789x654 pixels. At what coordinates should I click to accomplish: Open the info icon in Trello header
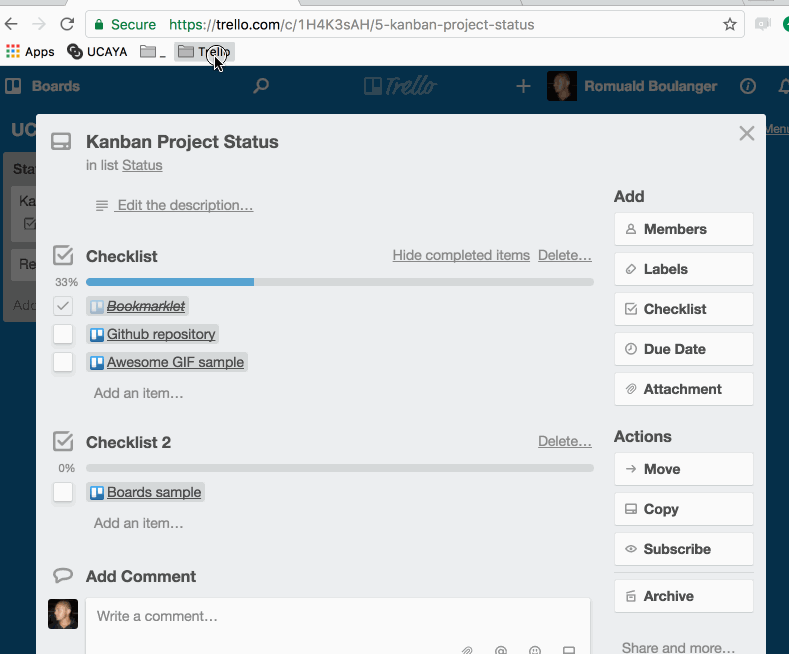click(x=747, y=86)
